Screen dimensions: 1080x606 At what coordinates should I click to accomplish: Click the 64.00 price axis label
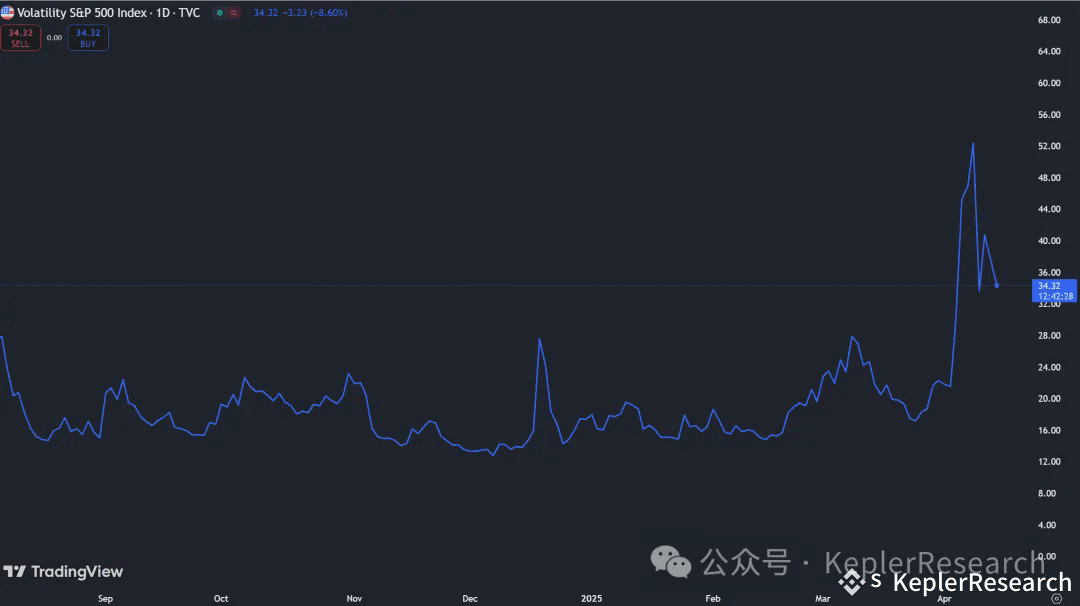[1049, 52]
